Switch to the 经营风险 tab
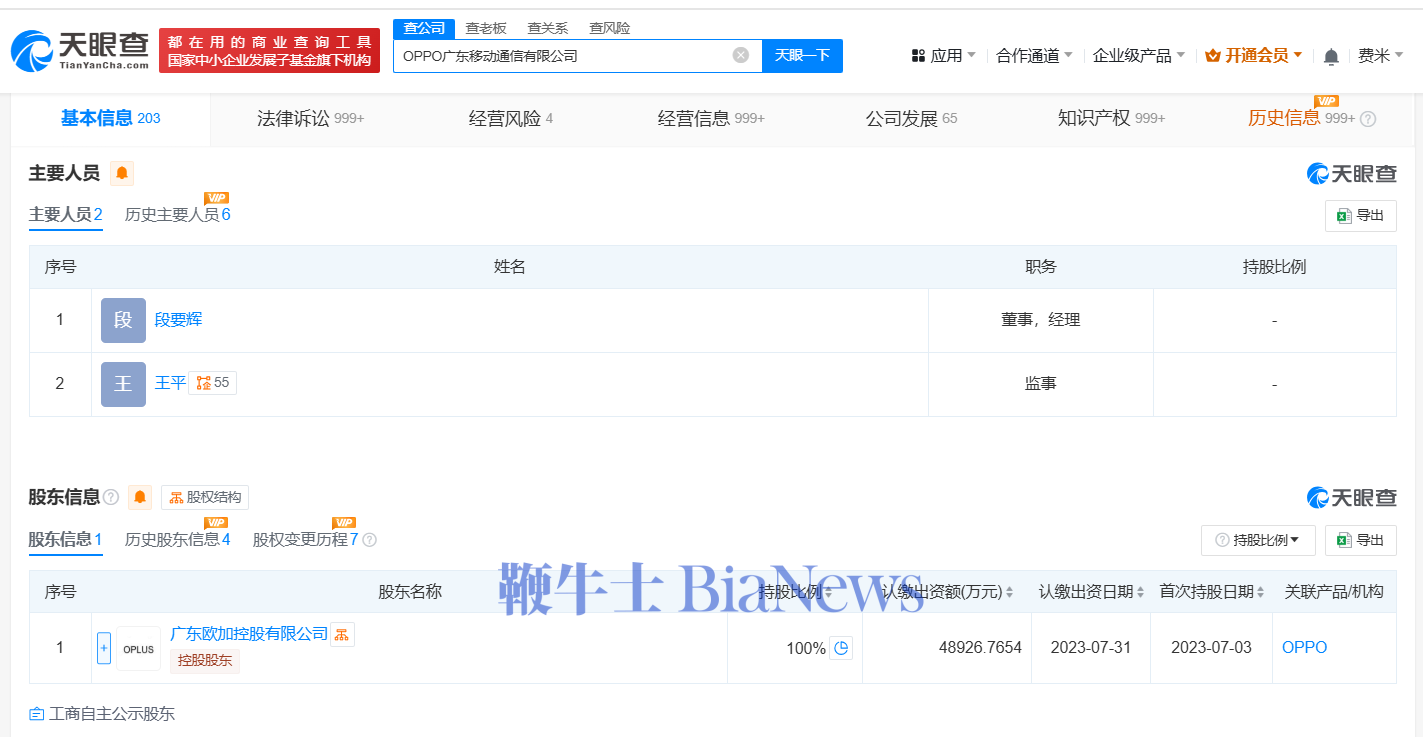The width and height of the screenshot is (1423, 737). tap(511, 119)
